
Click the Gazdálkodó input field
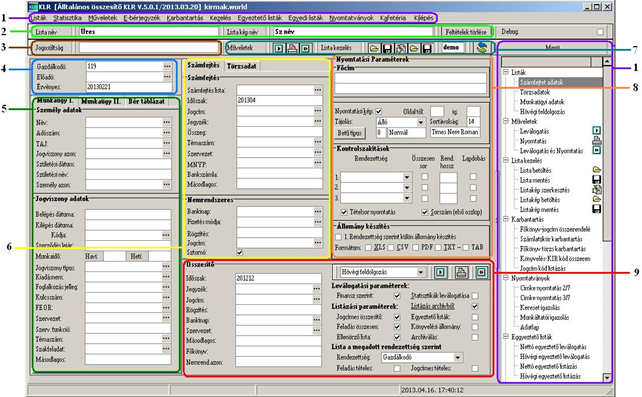tap(124, 66)
